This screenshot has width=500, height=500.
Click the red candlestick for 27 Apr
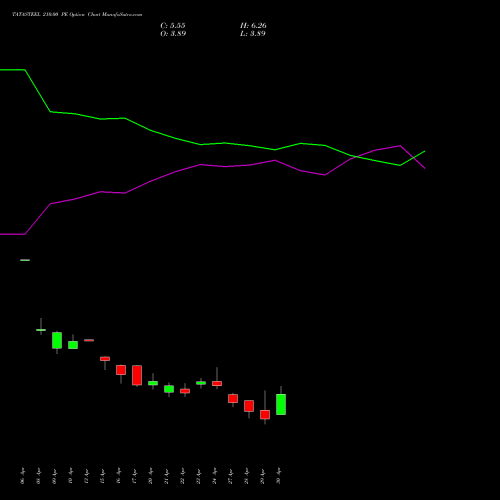(x=233, y=399)
